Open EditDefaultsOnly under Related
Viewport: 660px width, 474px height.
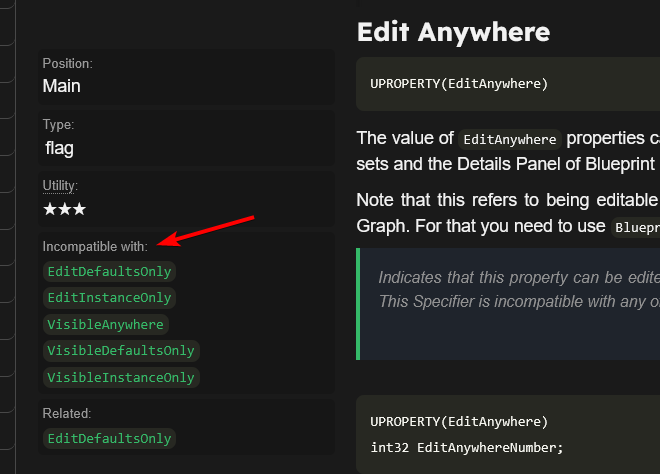(x=109, y=438)
